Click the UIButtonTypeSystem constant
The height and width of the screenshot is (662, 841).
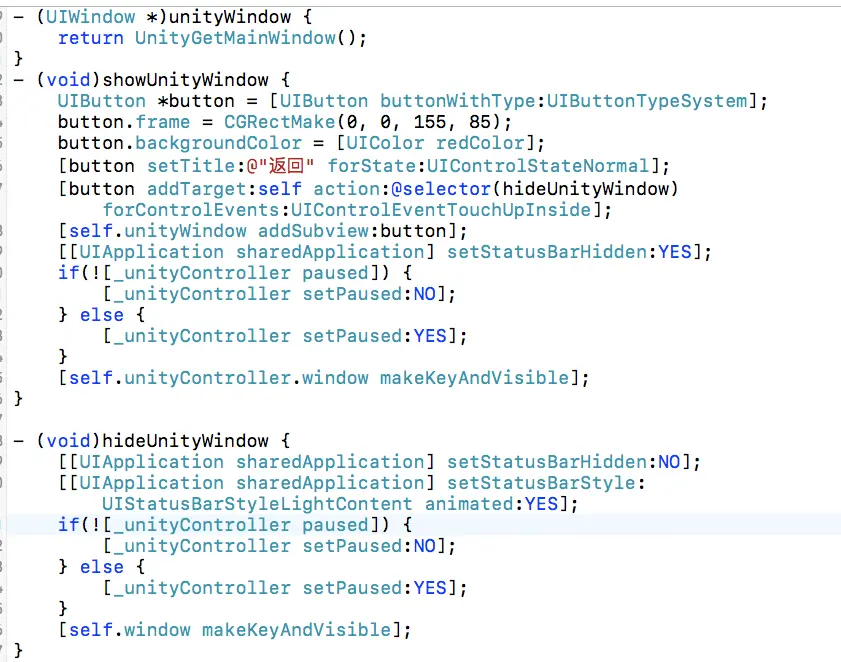pyautogui.click(x=647, y=101)
